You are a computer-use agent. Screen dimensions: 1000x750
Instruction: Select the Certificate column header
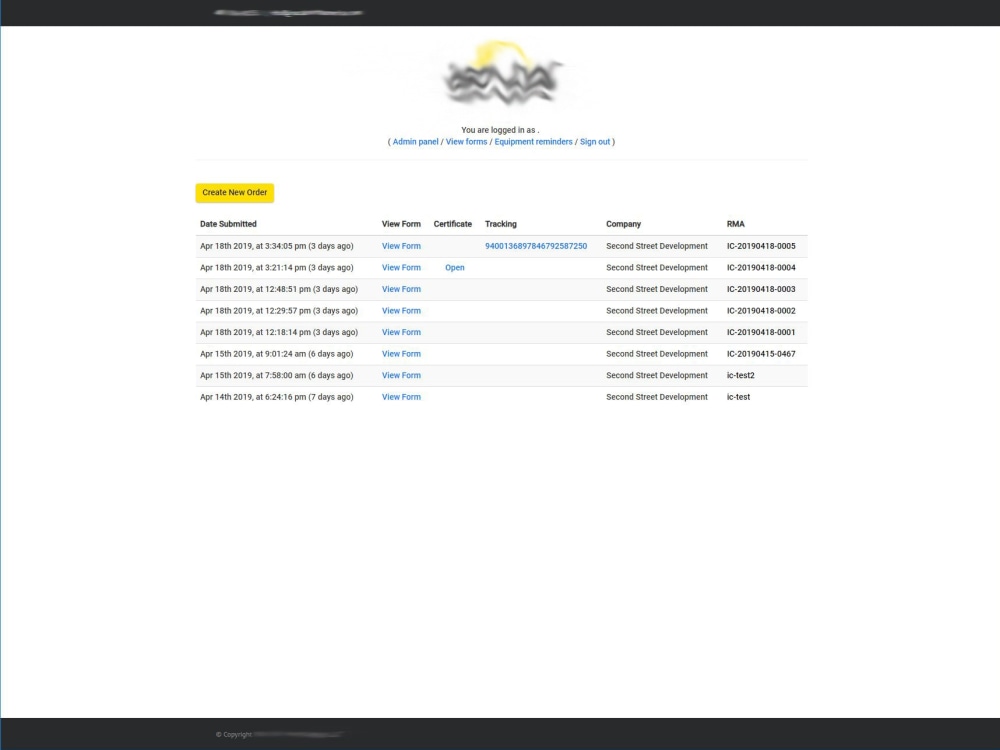[453, 224]
